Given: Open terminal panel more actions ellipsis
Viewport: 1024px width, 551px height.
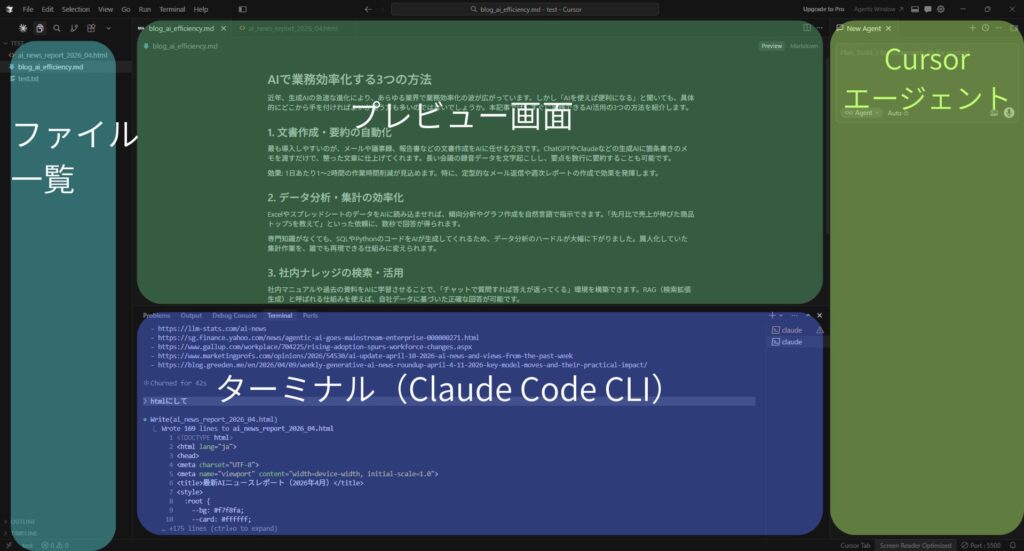Looking at the screenshot, I should pyautogui.click(x=795, y=315).
